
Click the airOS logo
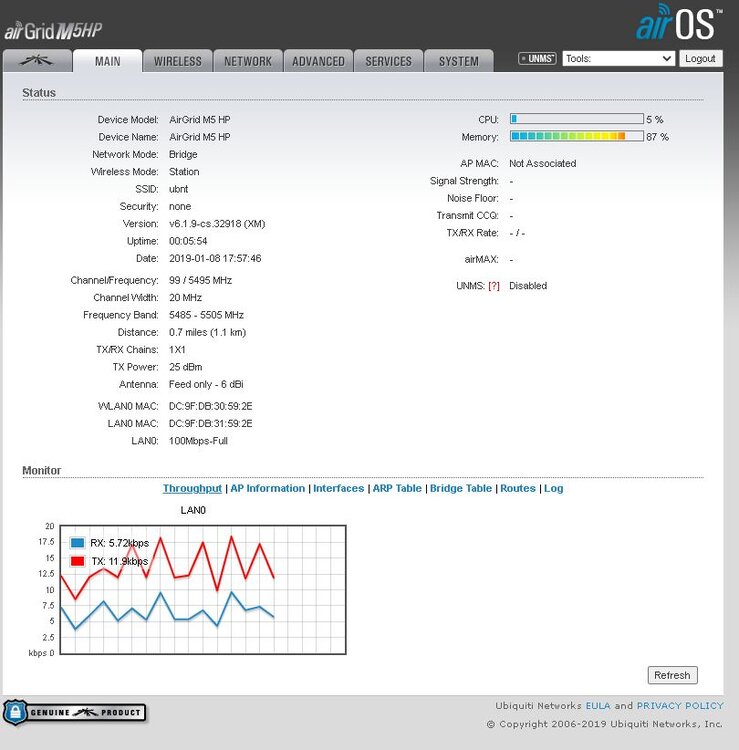(679, 22)
